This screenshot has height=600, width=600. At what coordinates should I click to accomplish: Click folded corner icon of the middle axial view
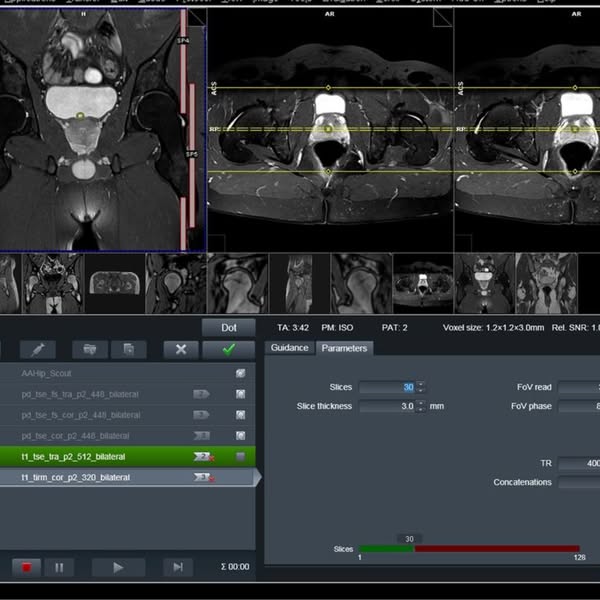pyautogui.click(x=442, y=18)
